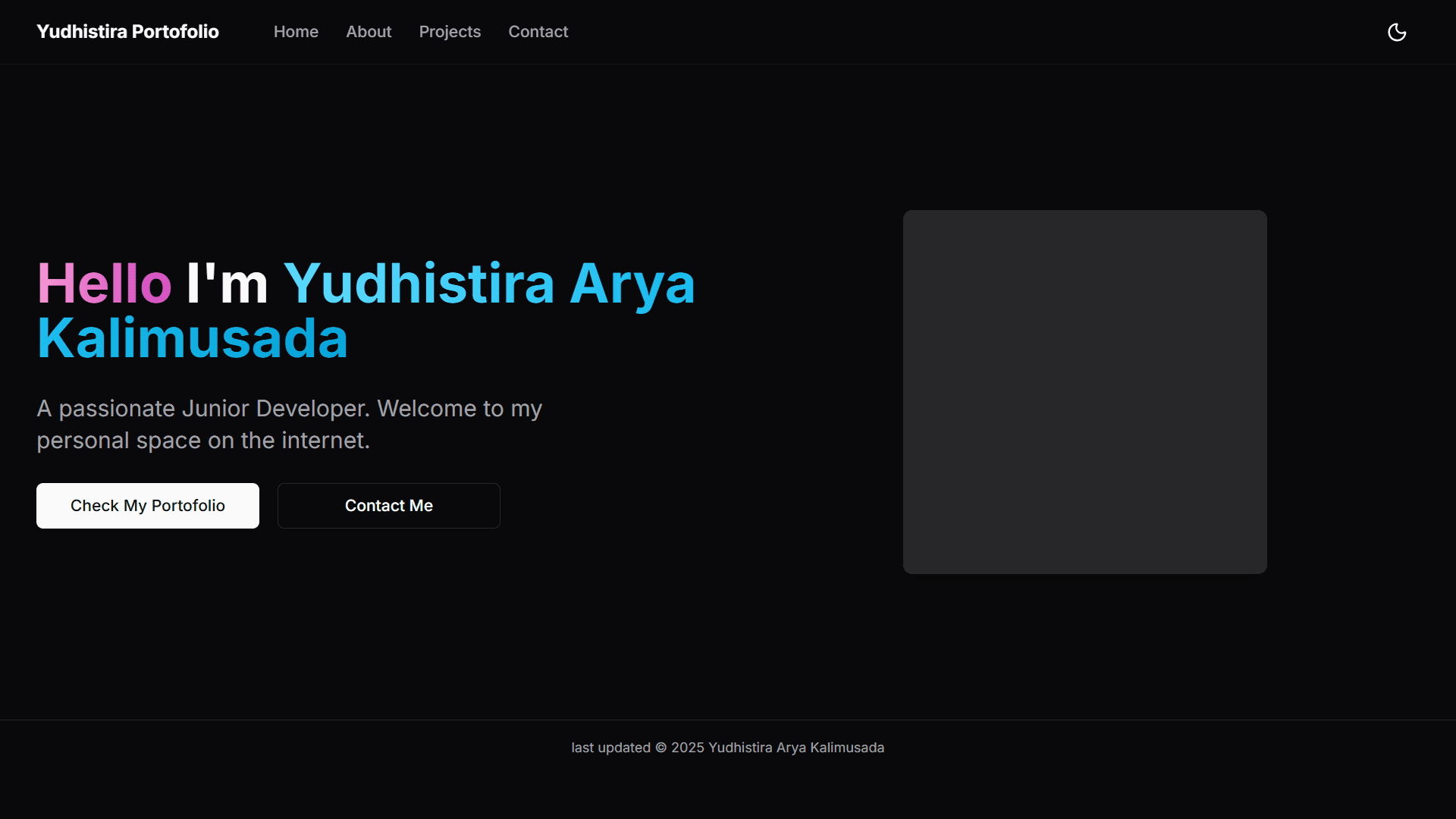Open the Contact navigation item
This screenshot has width=1456, height=819.
click(x=538, y=32)
